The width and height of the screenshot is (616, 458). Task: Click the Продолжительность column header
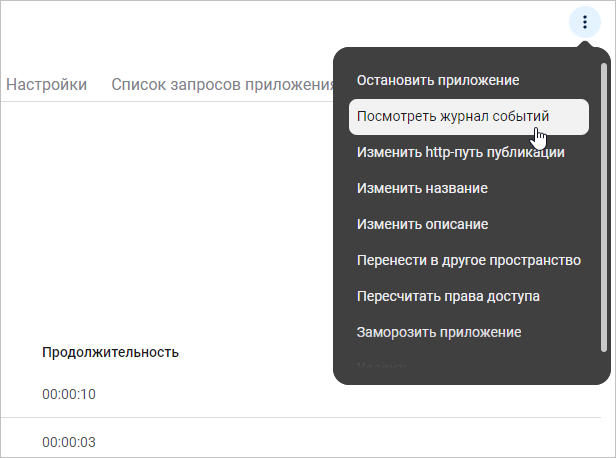click(x=110, y=352)
